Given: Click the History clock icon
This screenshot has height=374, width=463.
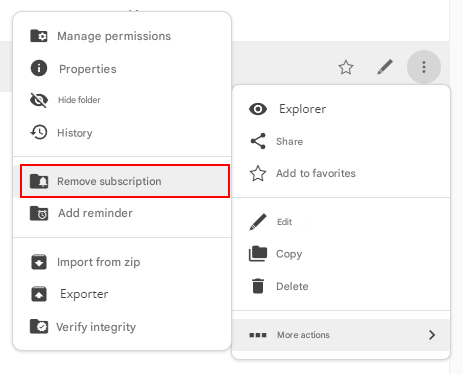Looking at the screenshot, I should click(39, 132).
